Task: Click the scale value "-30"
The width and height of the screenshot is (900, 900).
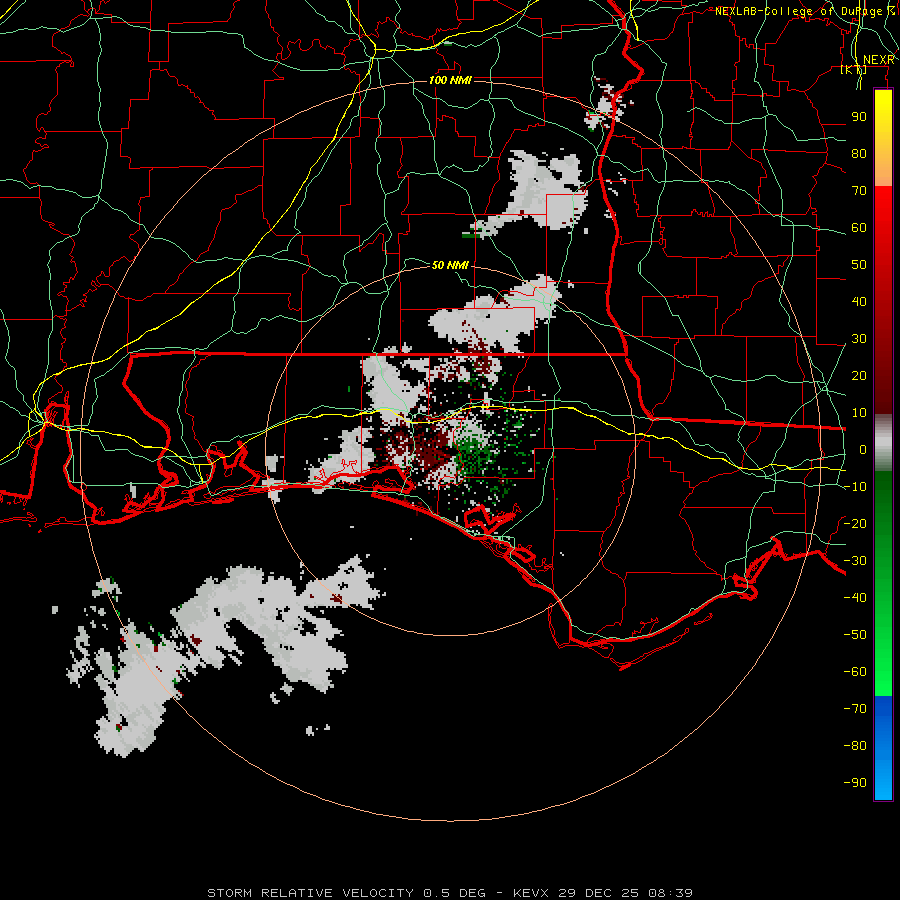Action: (x=855, y=561)
